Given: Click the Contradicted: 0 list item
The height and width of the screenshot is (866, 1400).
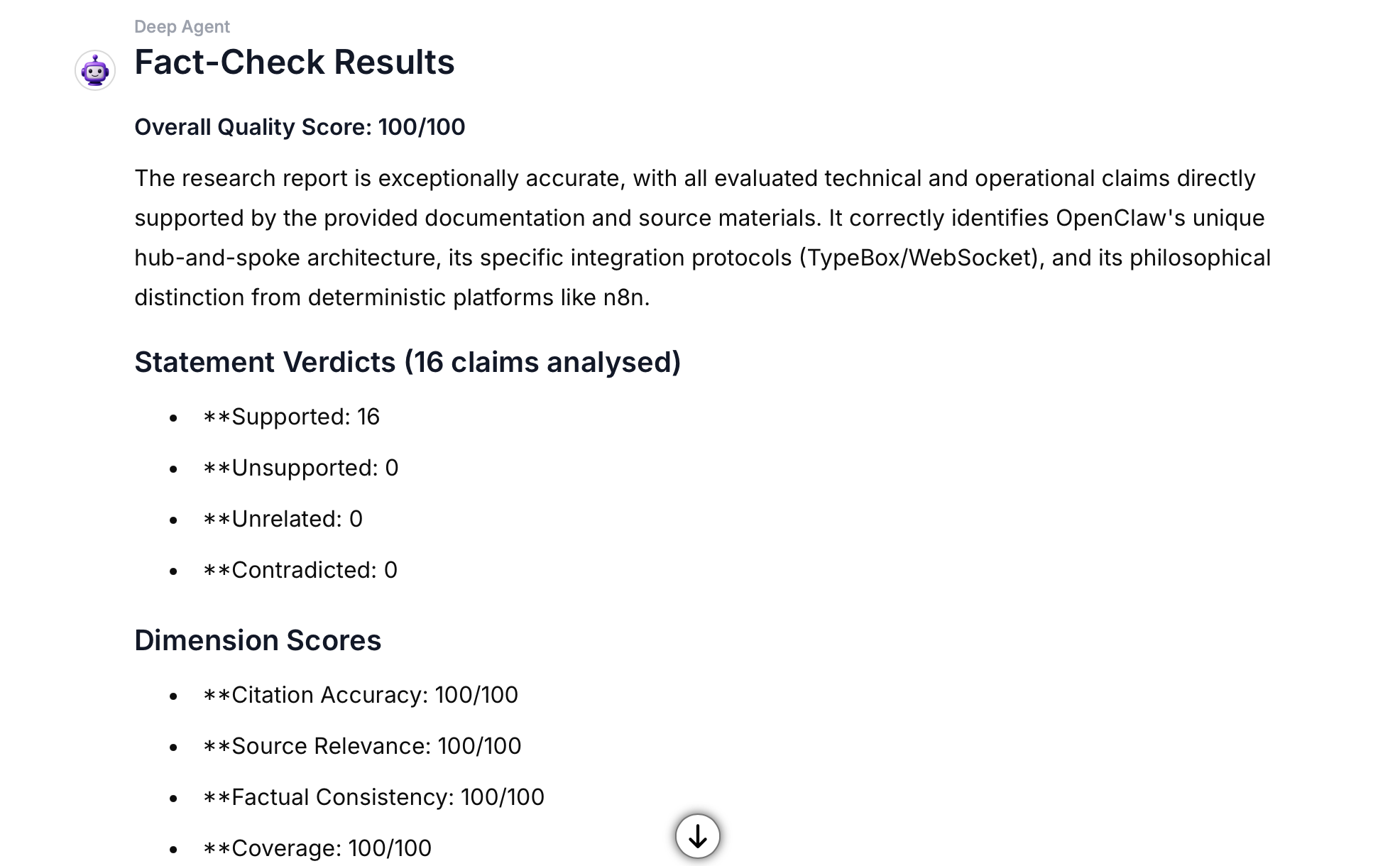Looking at the screenshot, I should [x=300, y=570].
